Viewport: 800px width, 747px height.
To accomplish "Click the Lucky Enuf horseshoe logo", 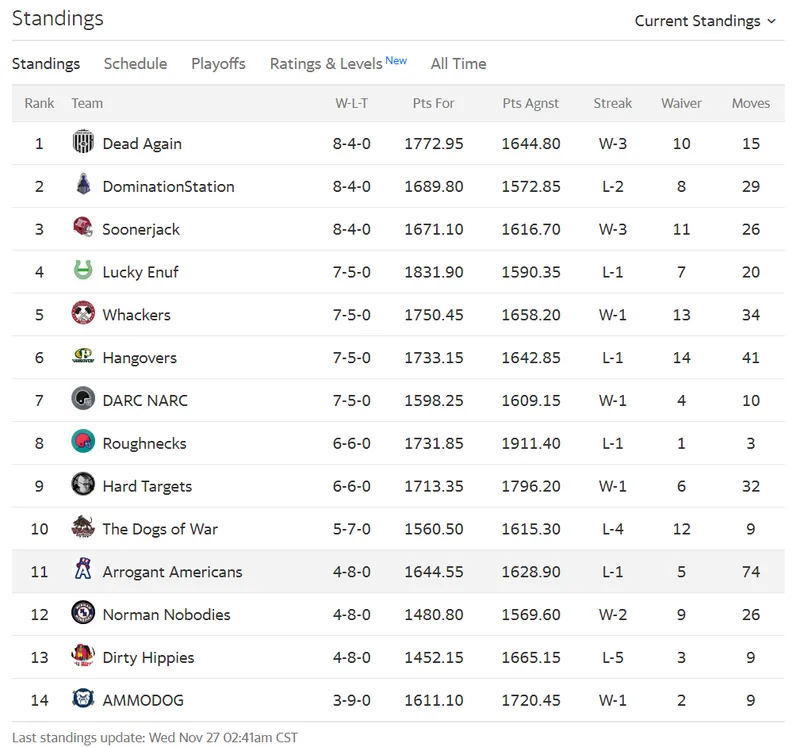I will [x=83, y=270].
